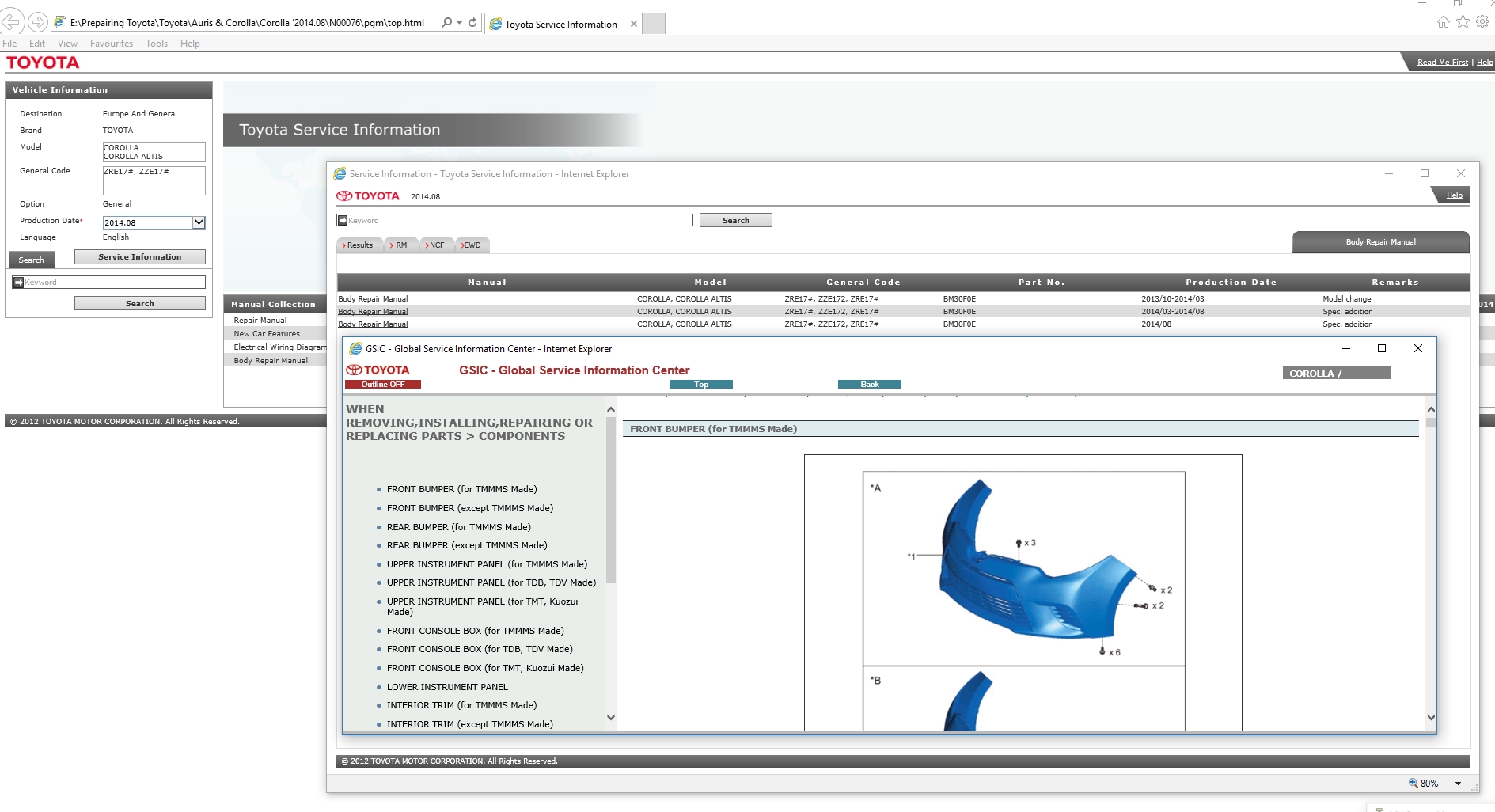The width and height of the screenshot is (1495, 812).
Task: Switch to the EWD tab
Action: click(472, 245)
